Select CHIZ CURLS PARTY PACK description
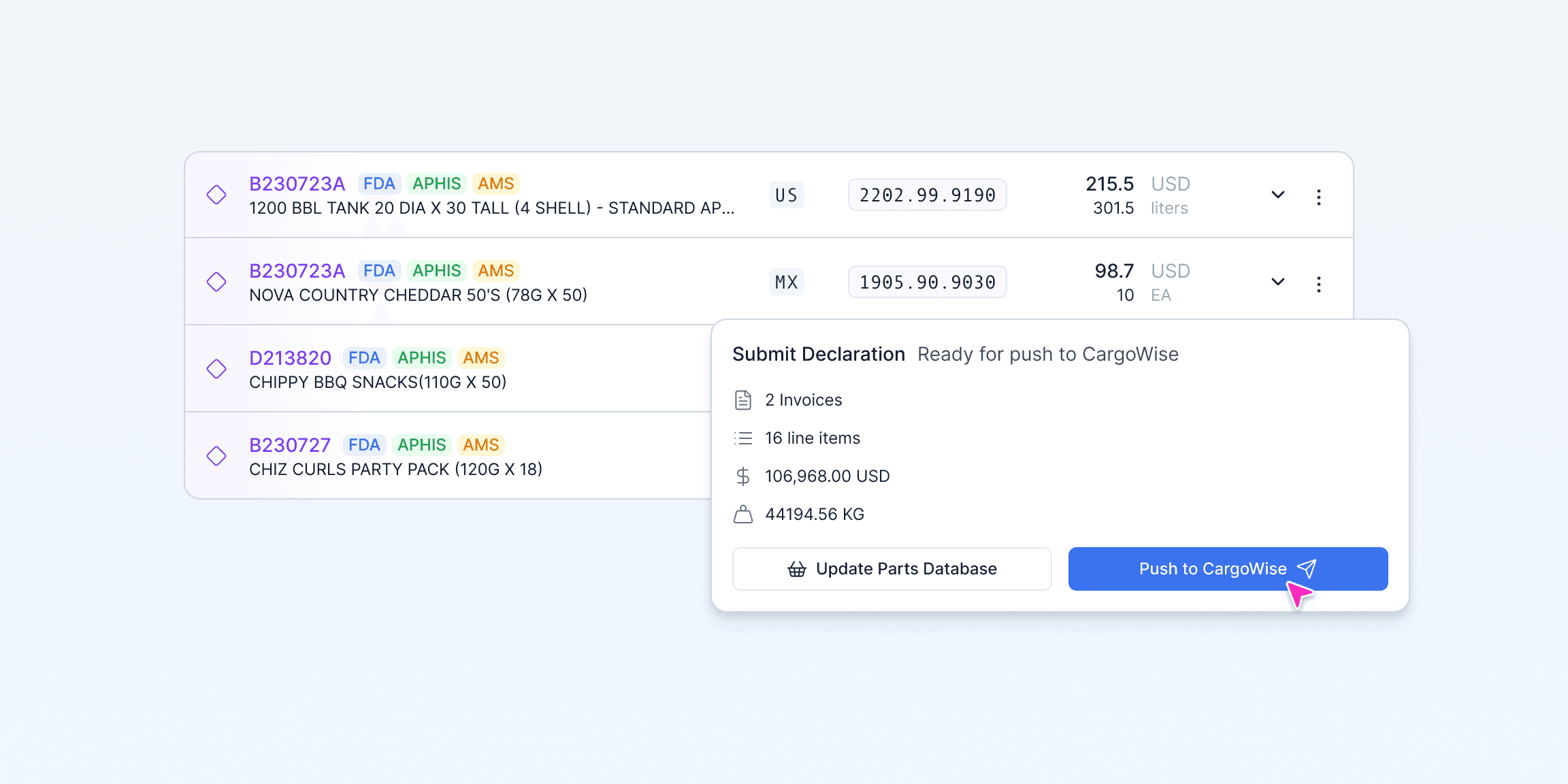Image resolution: width=1568 pixels, height=784 pixels. (395, 470)
